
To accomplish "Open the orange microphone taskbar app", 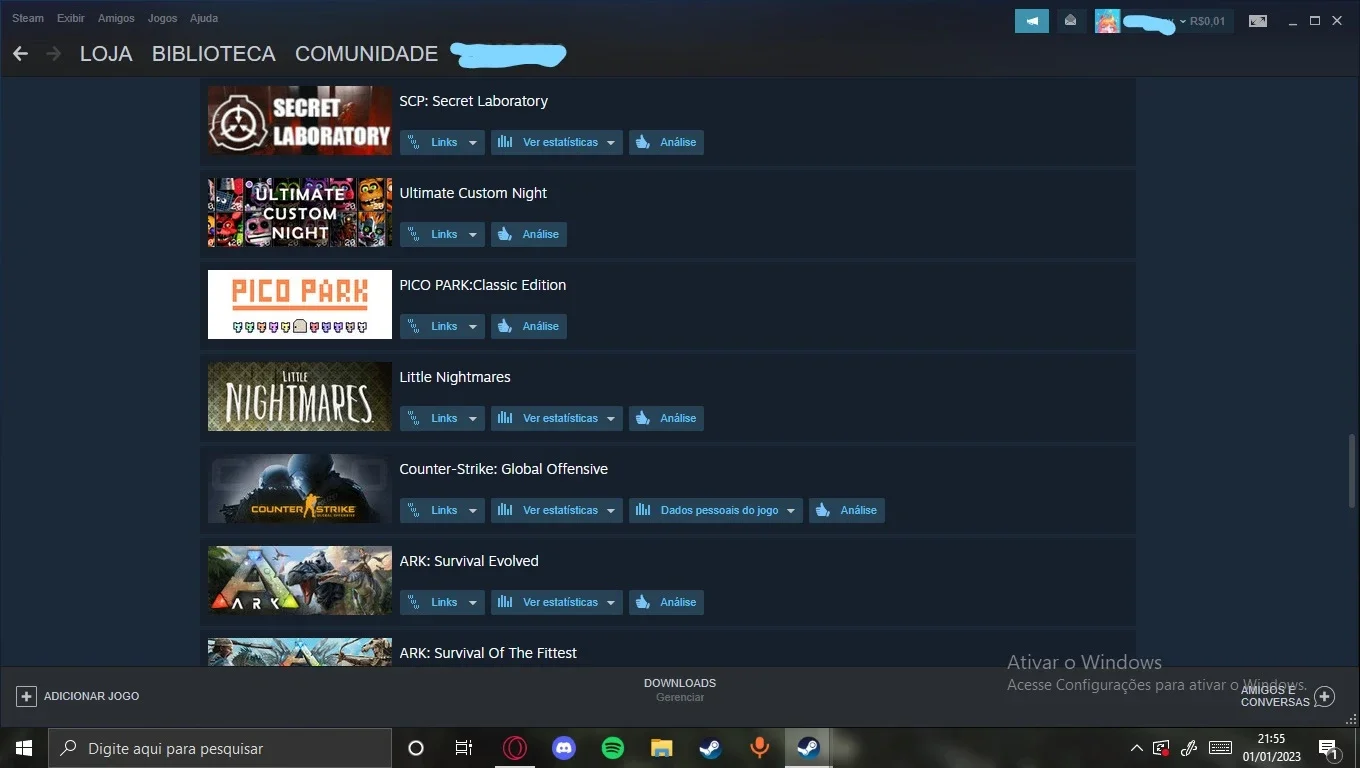I will (759, 748).
